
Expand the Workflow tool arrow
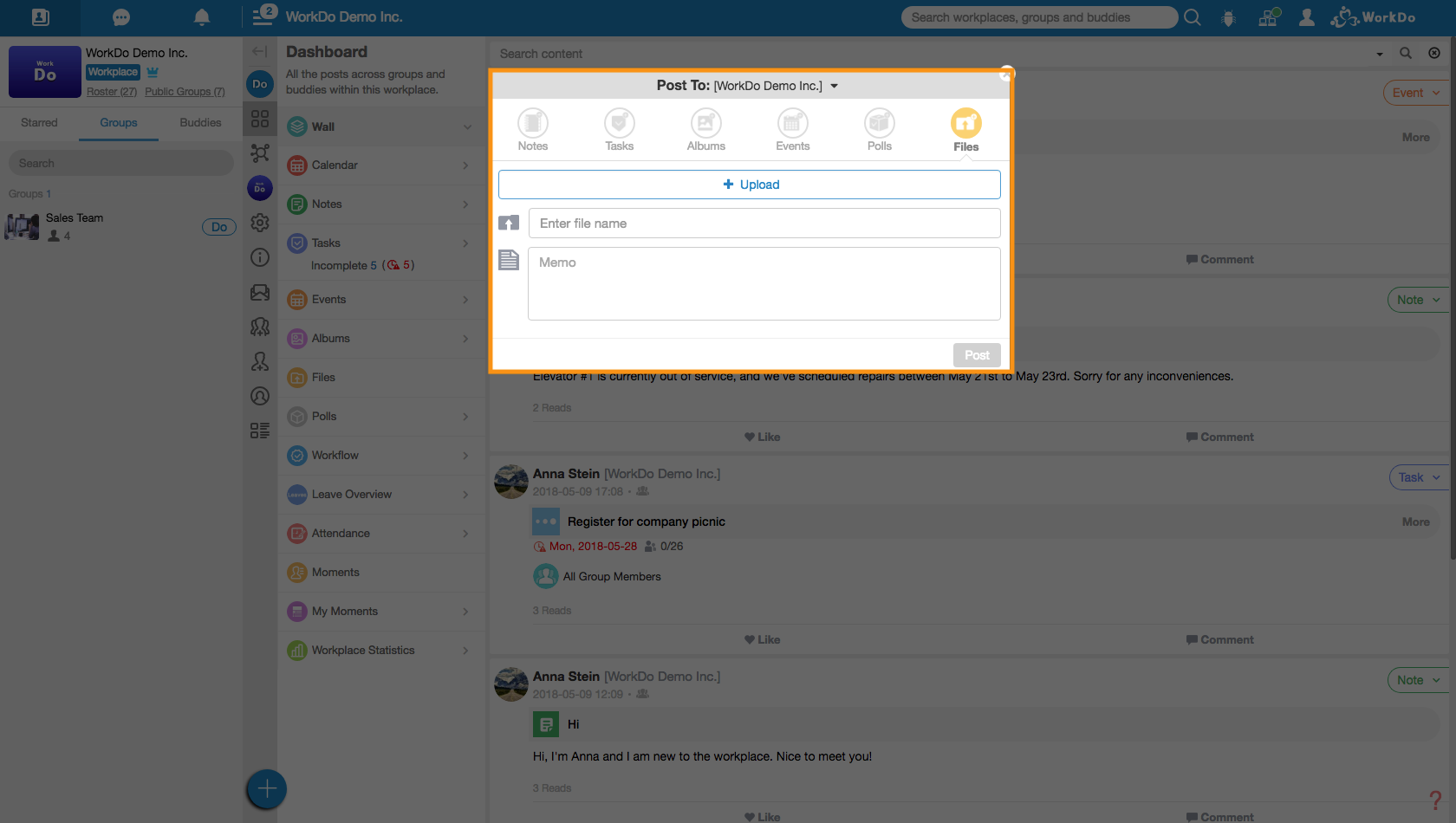click(465, 456)
